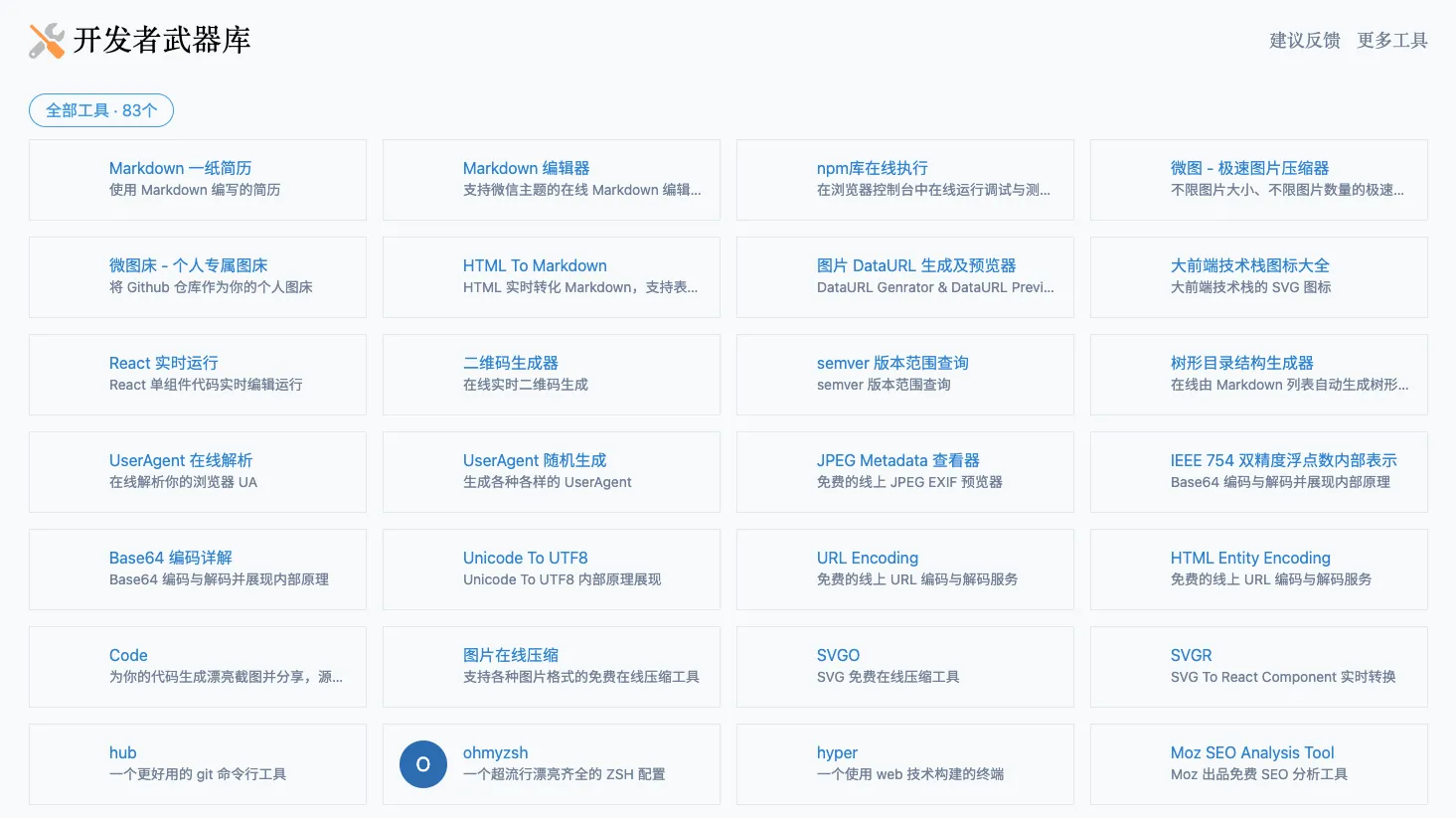Screen dimensions: 1456x818
Task: Open IEEE 754 双精度浮点数内部表示
Action: [x=1283, y=460]
